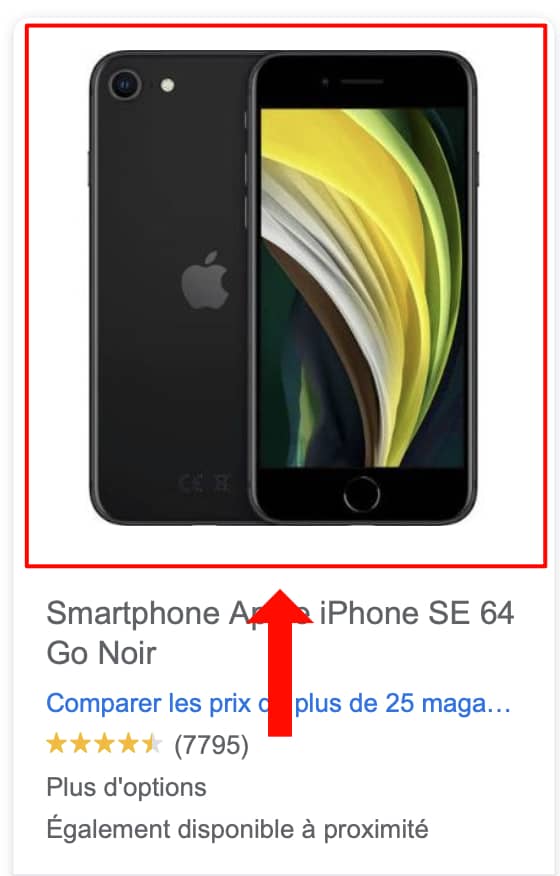Expand "Plus d'options"

[126, 787]
